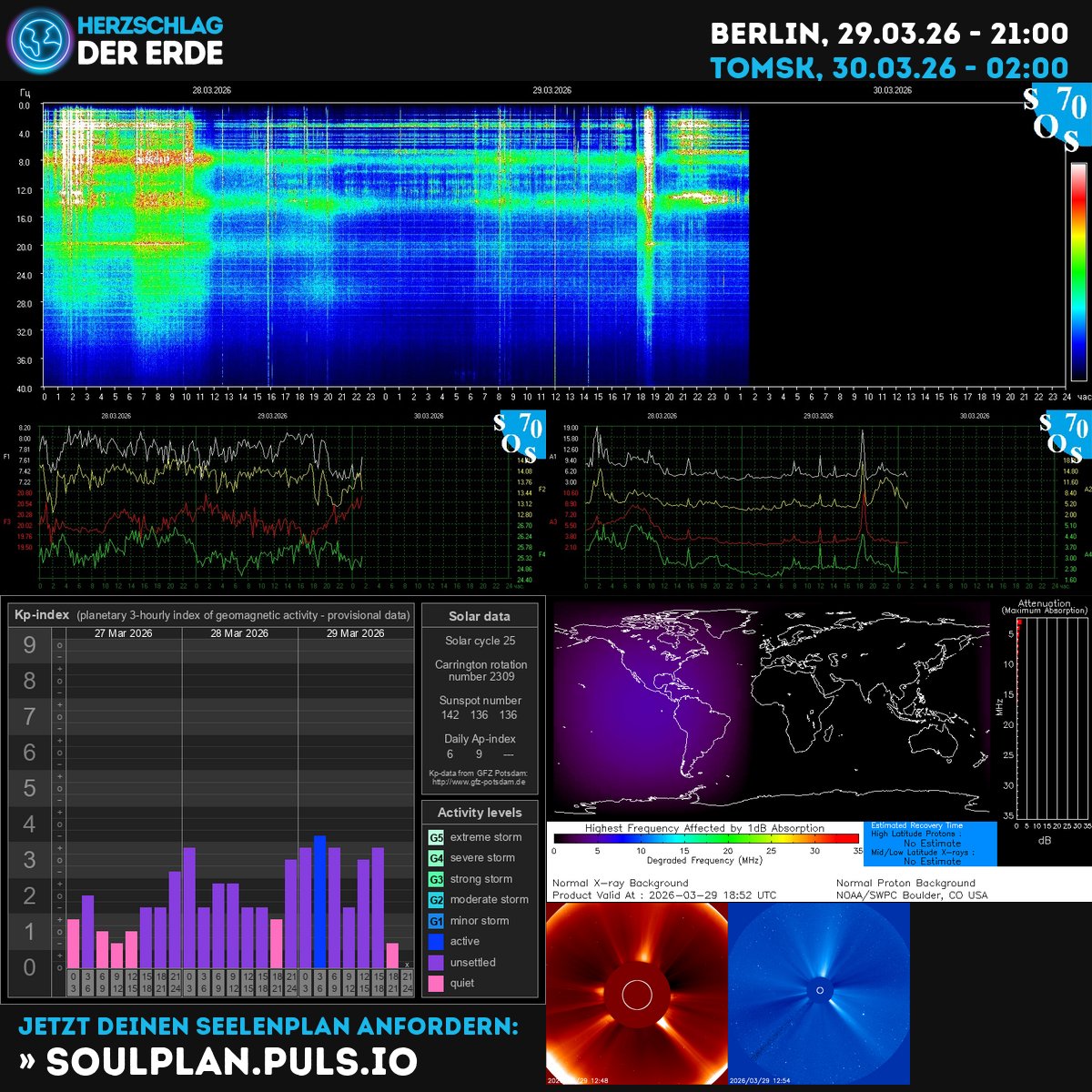Open the soulplan.puls.io link

click(218, 1061)
